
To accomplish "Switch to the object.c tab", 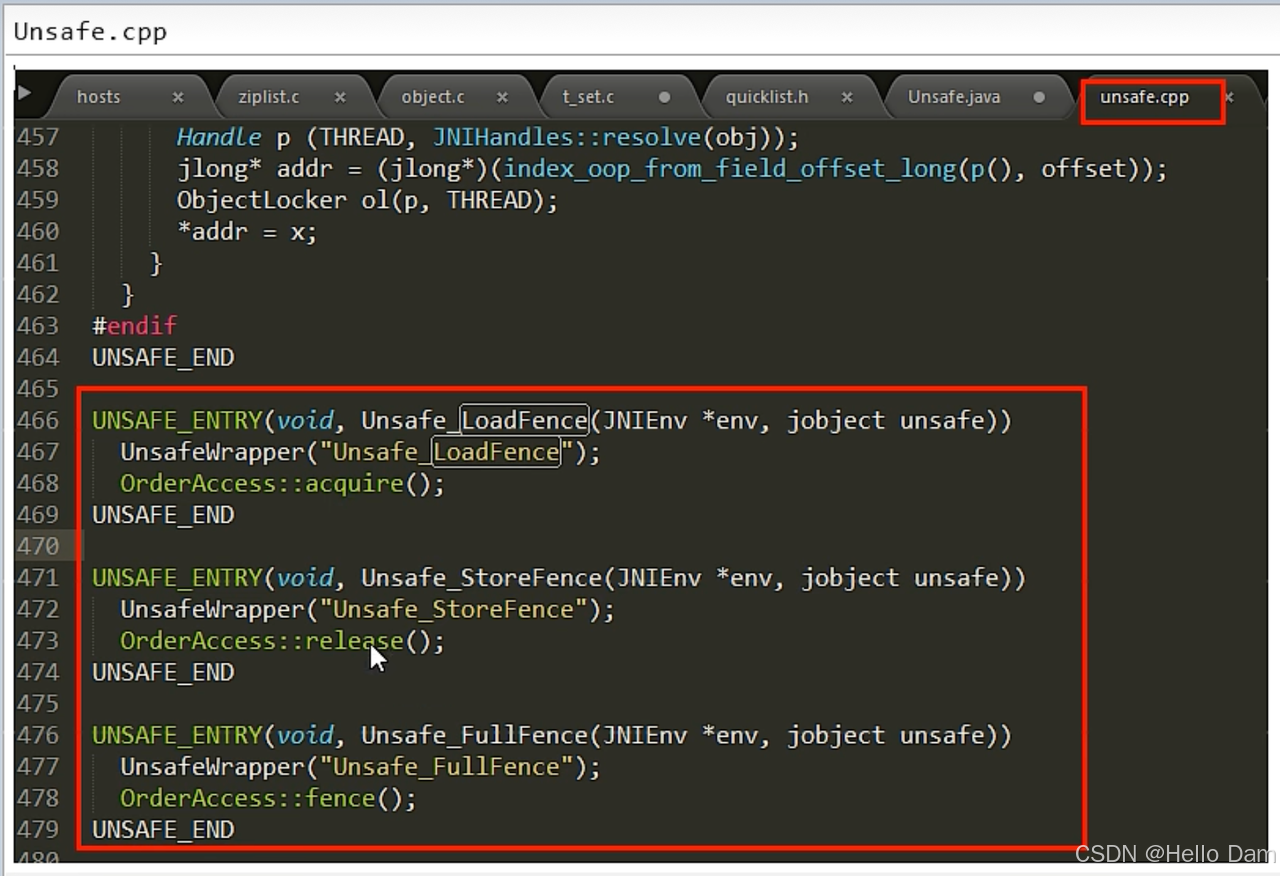I will pos(432,97).
